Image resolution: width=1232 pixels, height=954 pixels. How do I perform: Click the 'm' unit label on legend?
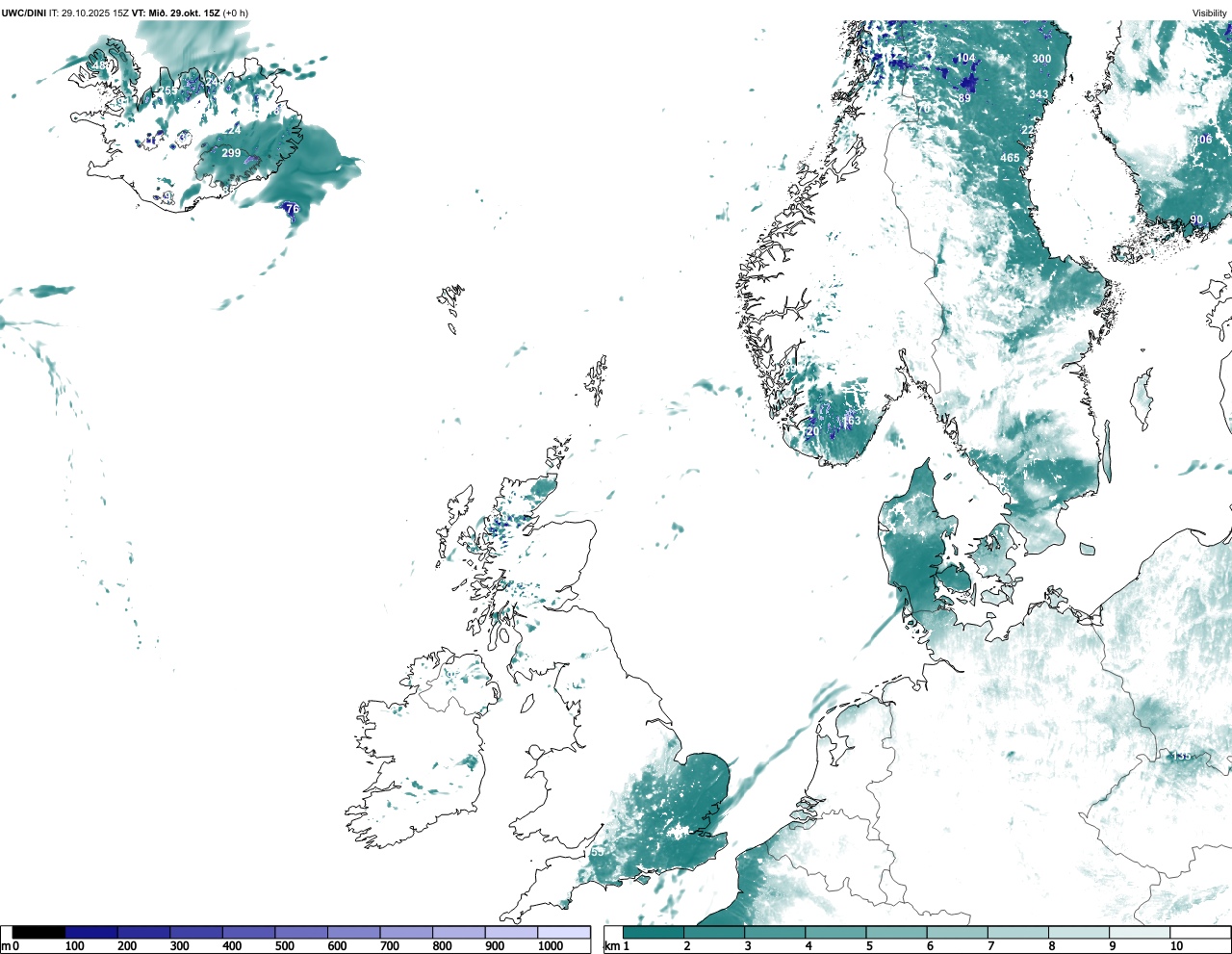[6, 946]
